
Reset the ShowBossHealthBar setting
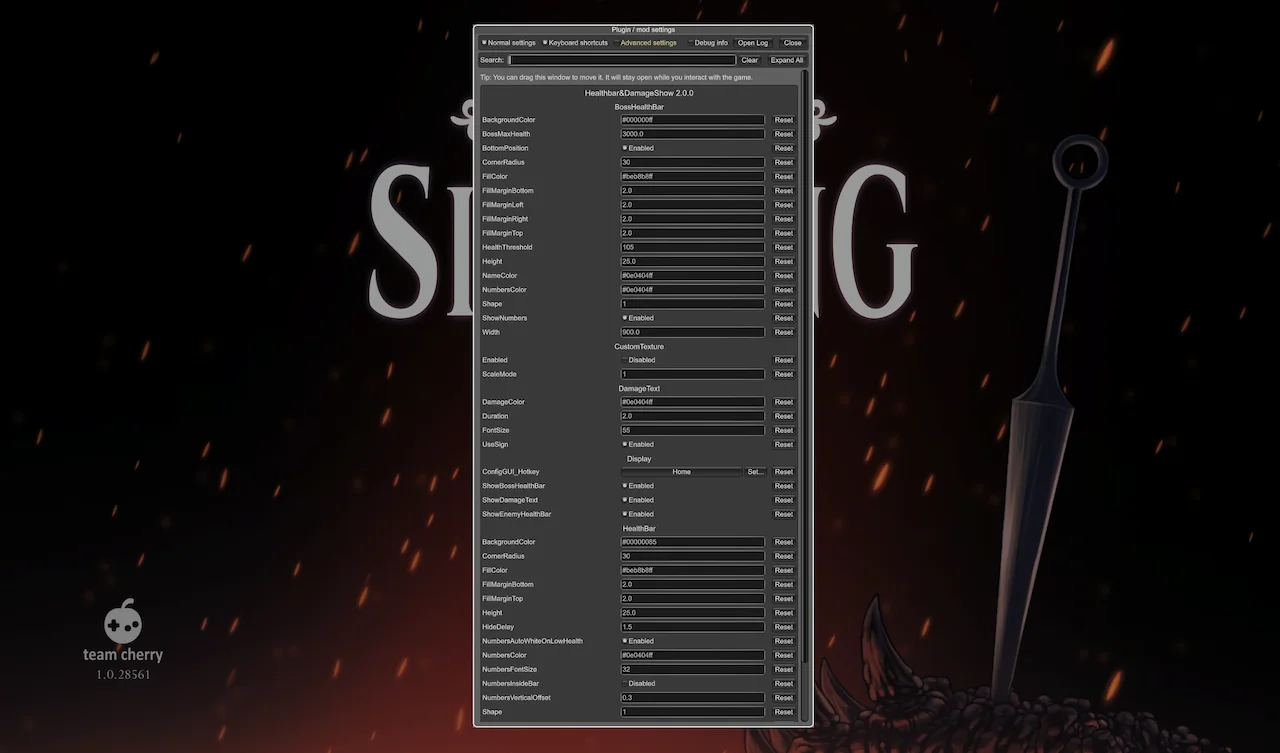(x=784, y=486)
